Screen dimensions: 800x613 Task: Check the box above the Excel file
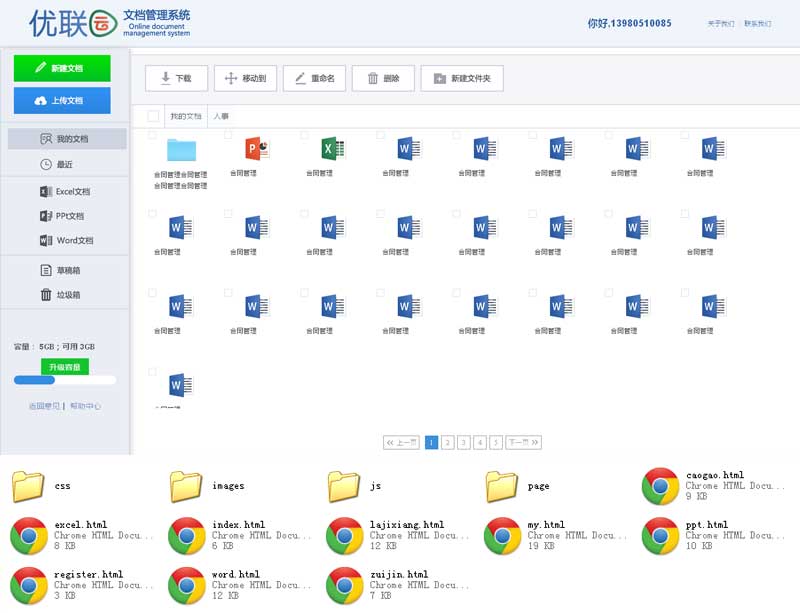(x=304, y=134)
